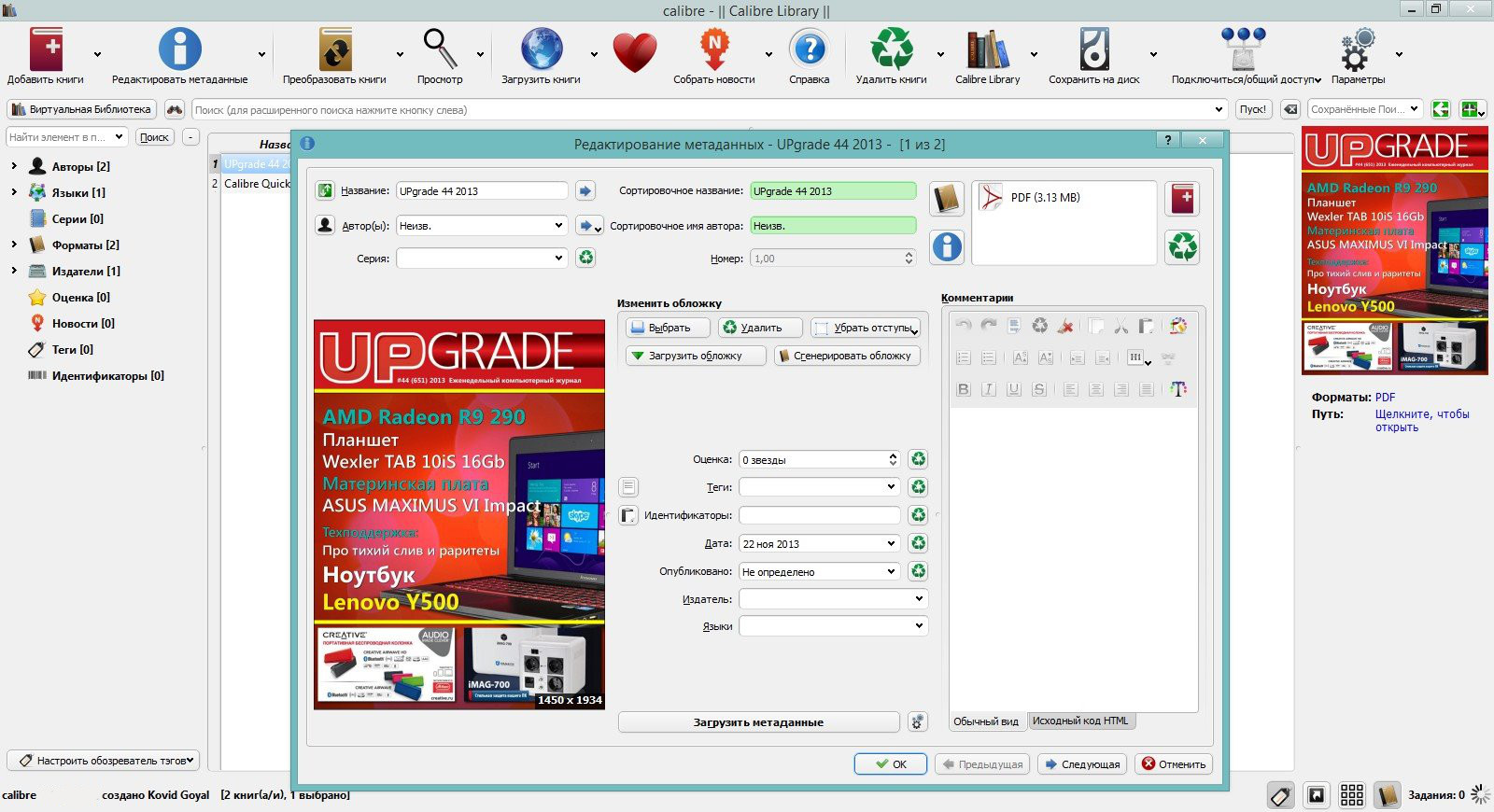Click the Remove books recycle icon
The image size is (1494, 812).
pyautogui.click(x=892, y=49)
